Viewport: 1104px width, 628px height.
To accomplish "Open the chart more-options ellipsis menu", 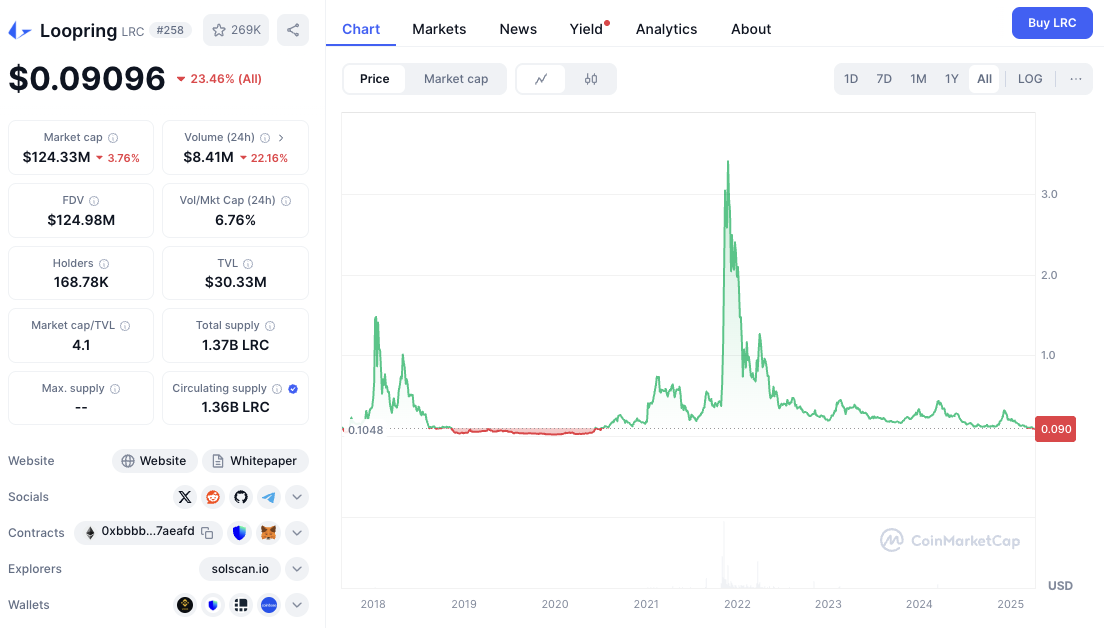I will pos(1076,79).
